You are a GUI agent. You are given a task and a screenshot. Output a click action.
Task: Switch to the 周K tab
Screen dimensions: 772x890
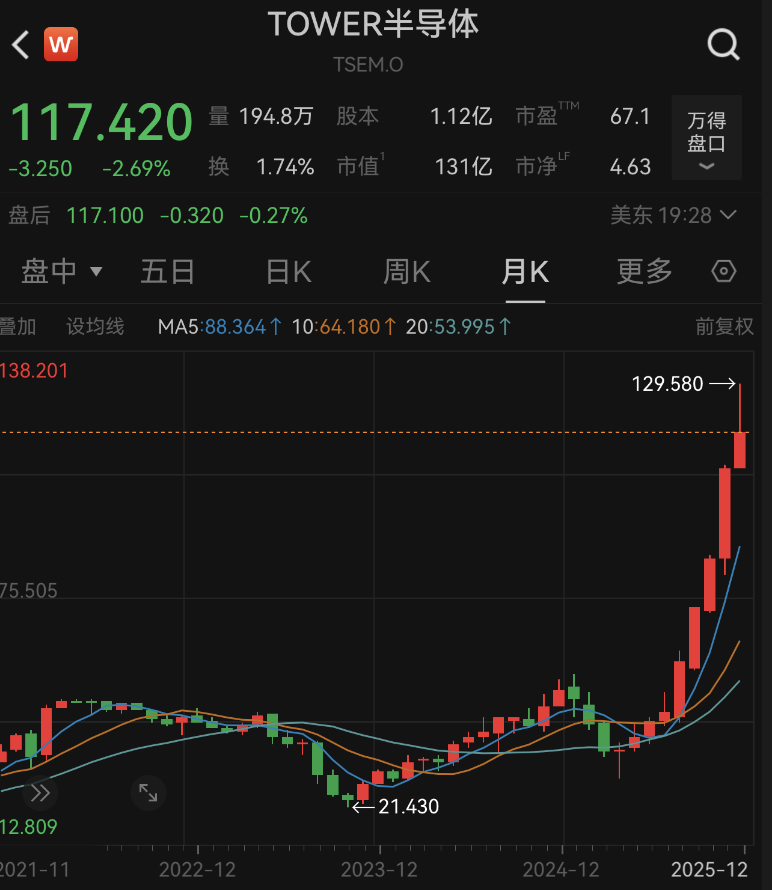[406, 271]
